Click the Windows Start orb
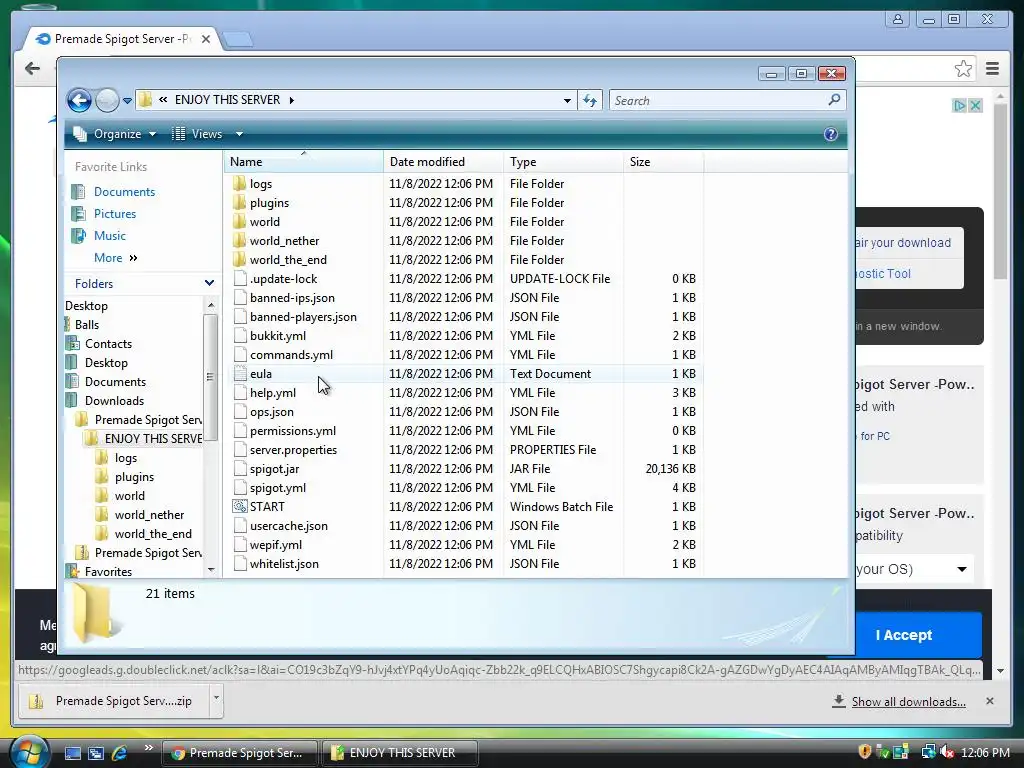Image resolution: width=1024 pixels, height=768 pixels. [29, 752]
